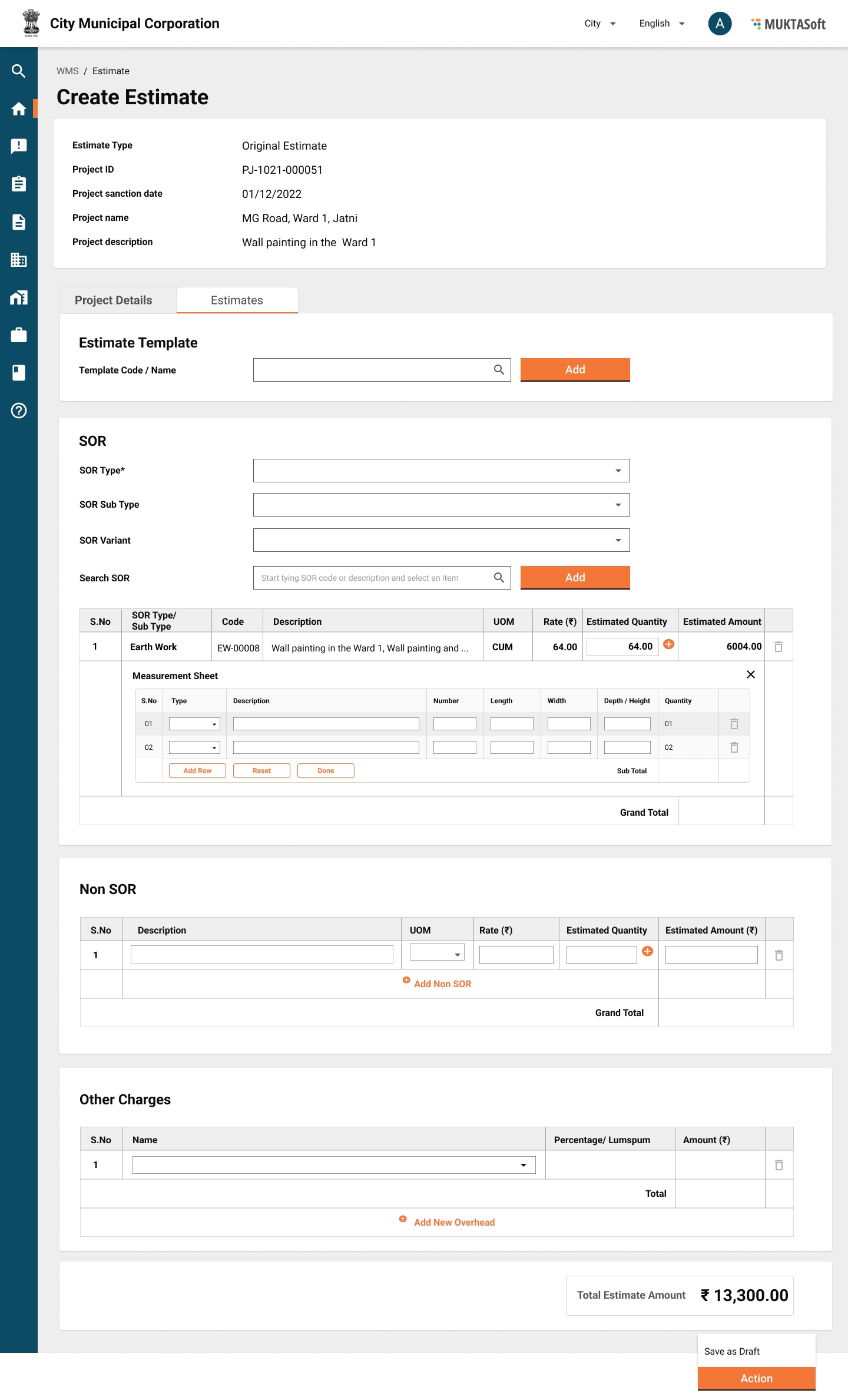Click Add Row in Measurement Sheet
The width and height of the screenshot is (848, 1400).
tap(197, 770)
